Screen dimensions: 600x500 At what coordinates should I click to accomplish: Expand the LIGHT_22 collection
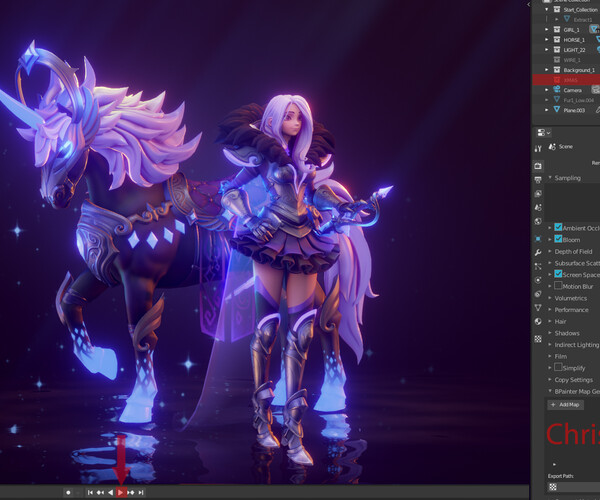tap(547, 50)
